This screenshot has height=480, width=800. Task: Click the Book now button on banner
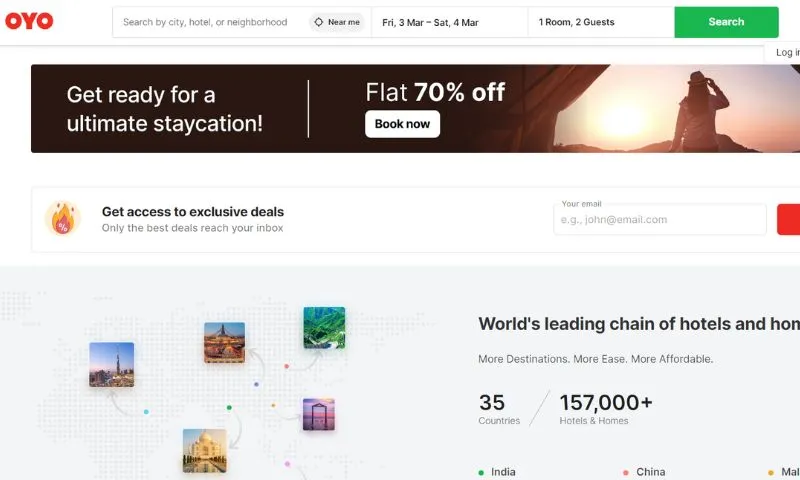(x=402, y=124)
